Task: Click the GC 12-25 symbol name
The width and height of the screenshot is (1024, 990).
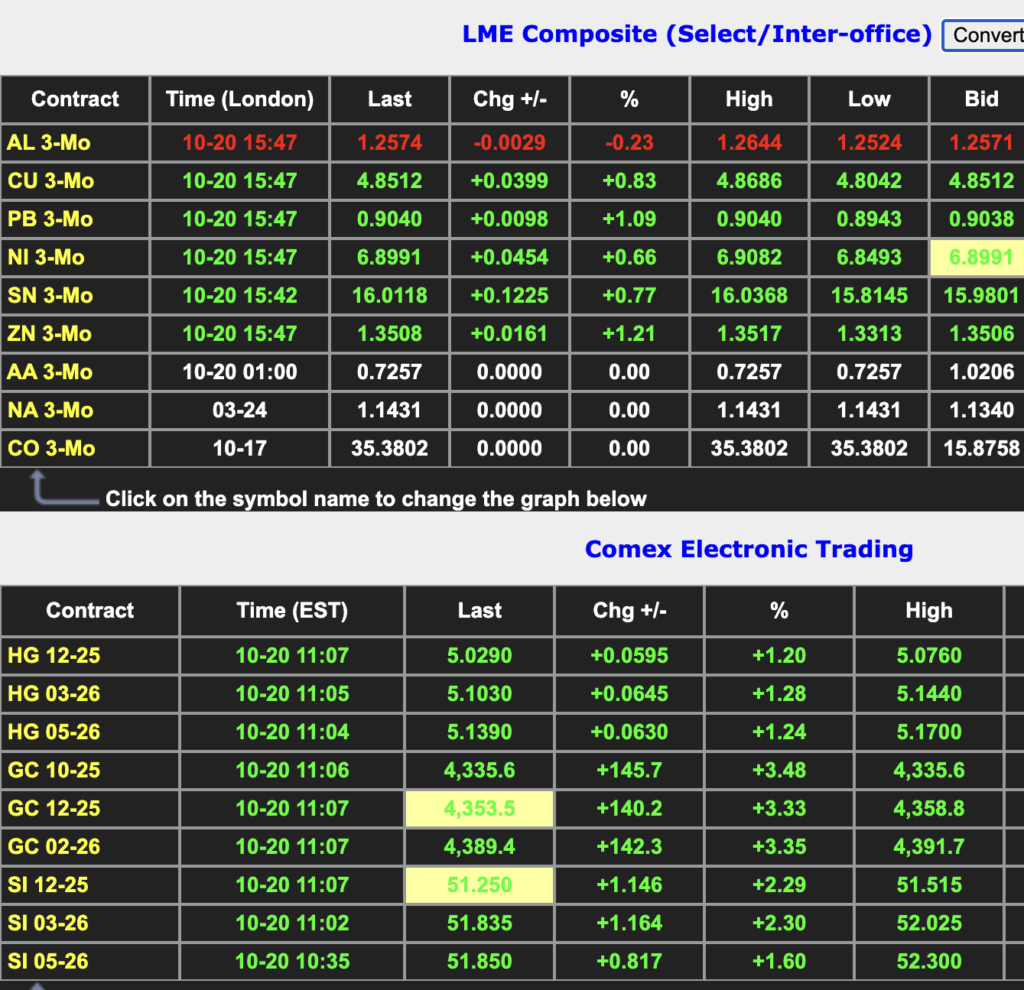Action: [x=54, y=808]
